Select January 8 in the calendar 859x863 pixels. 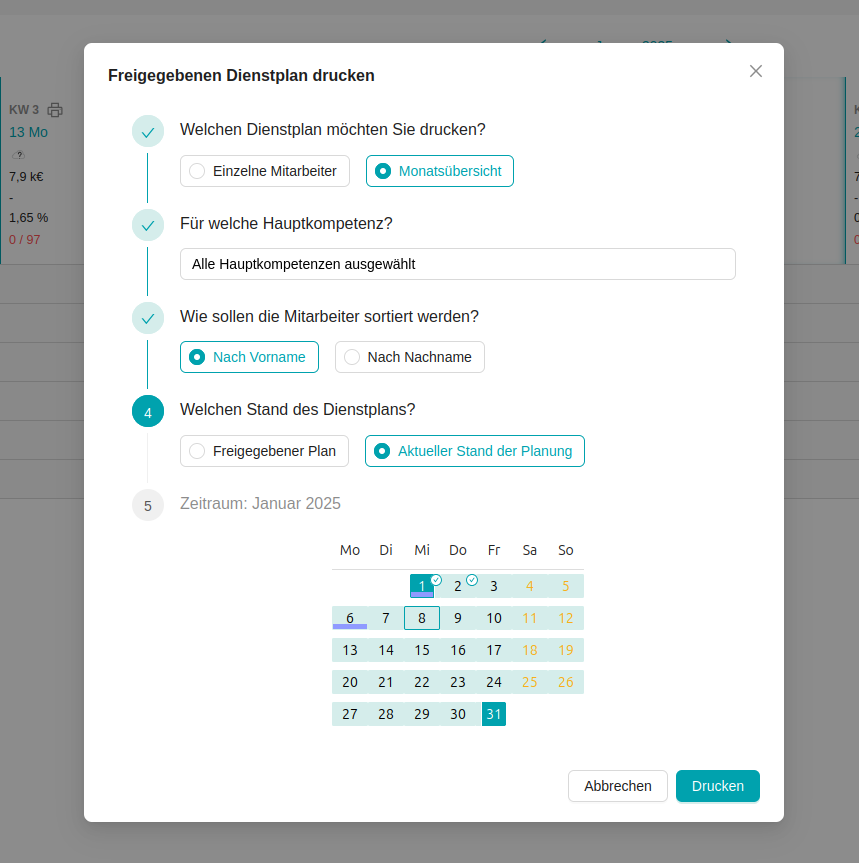pyautogui.click(x=422, y=618)
